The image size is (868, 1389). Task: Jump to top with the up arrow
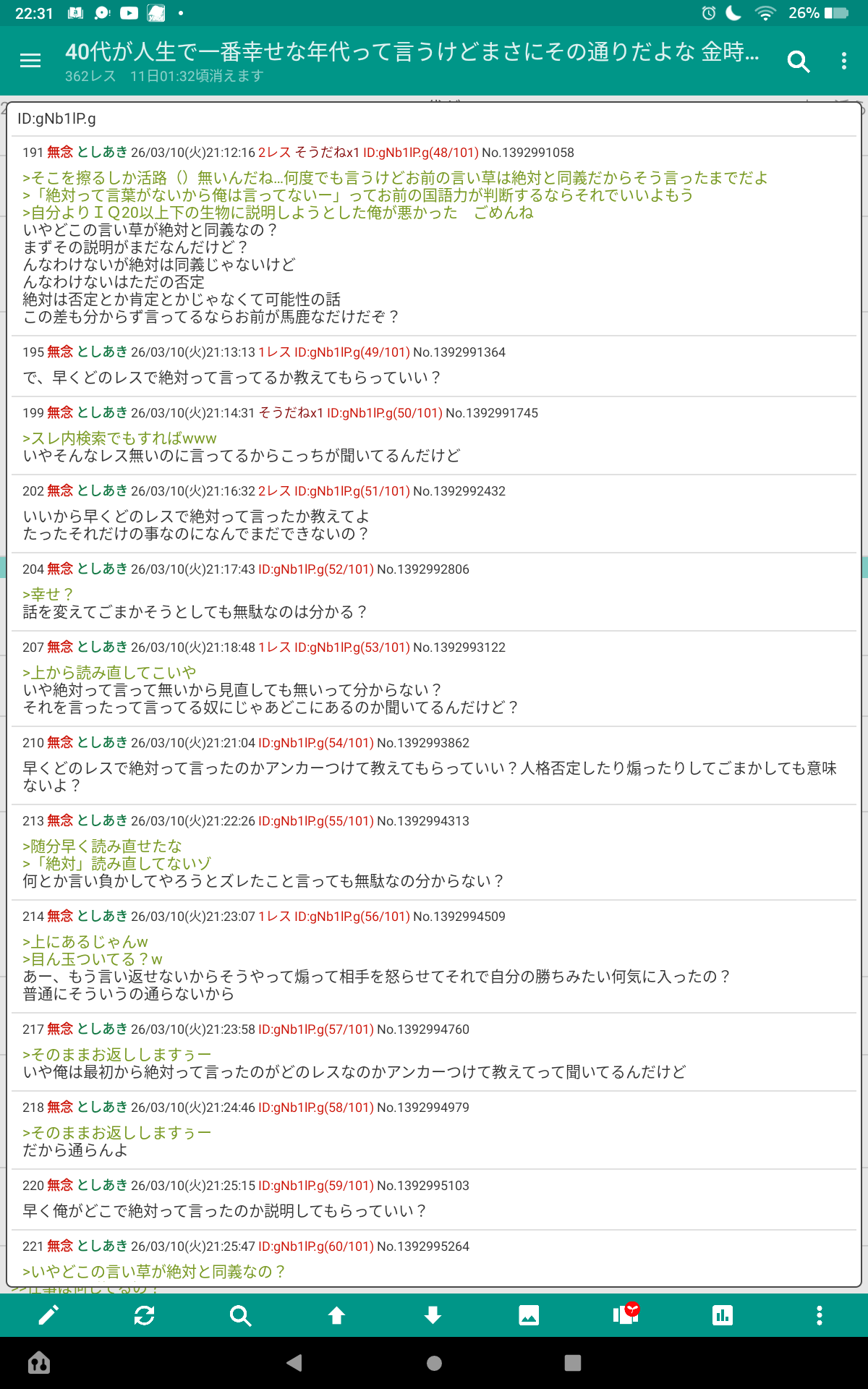(x=336, y=1315)
